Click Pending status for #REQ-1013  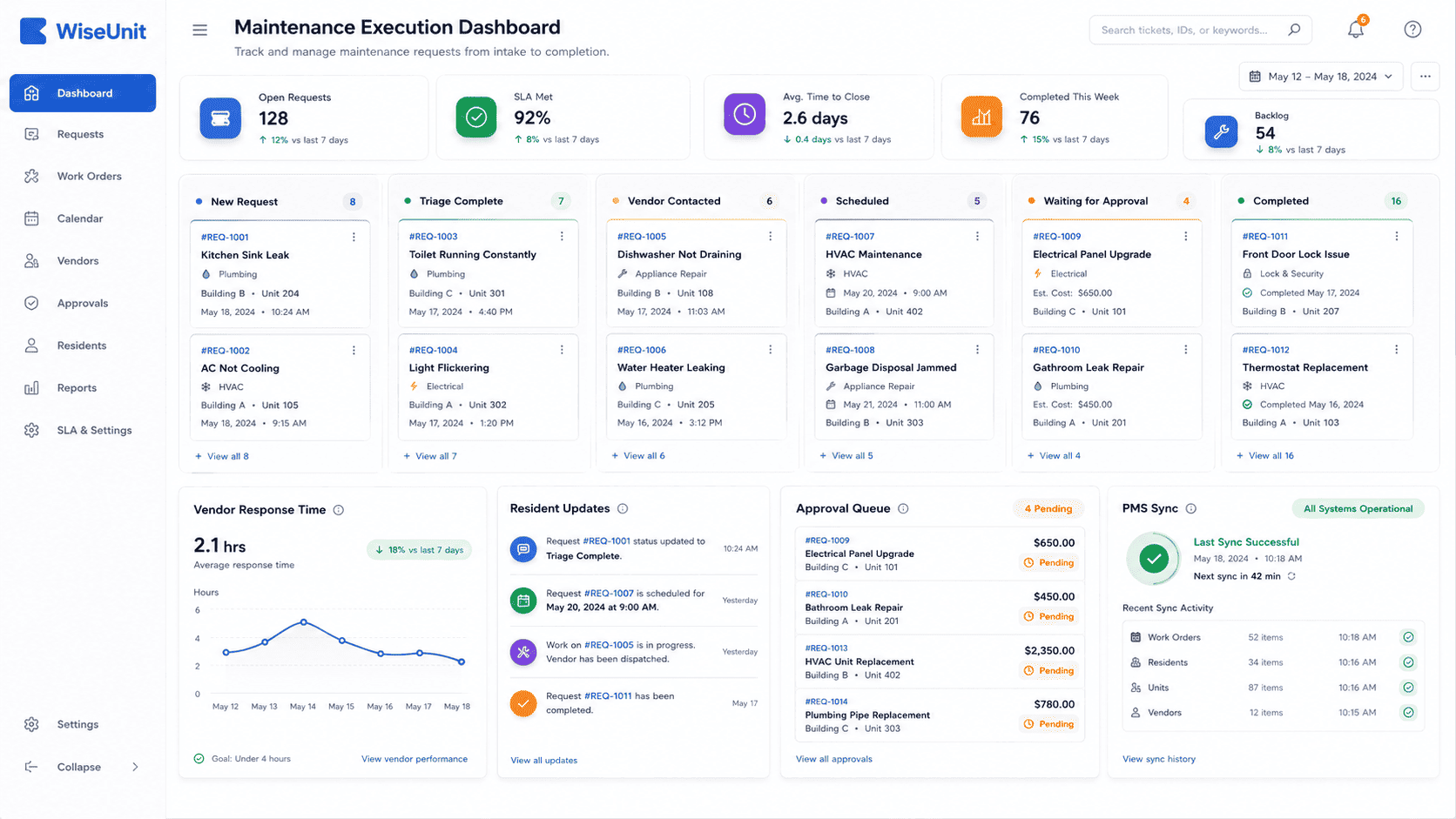click(x=1049, y=670)
